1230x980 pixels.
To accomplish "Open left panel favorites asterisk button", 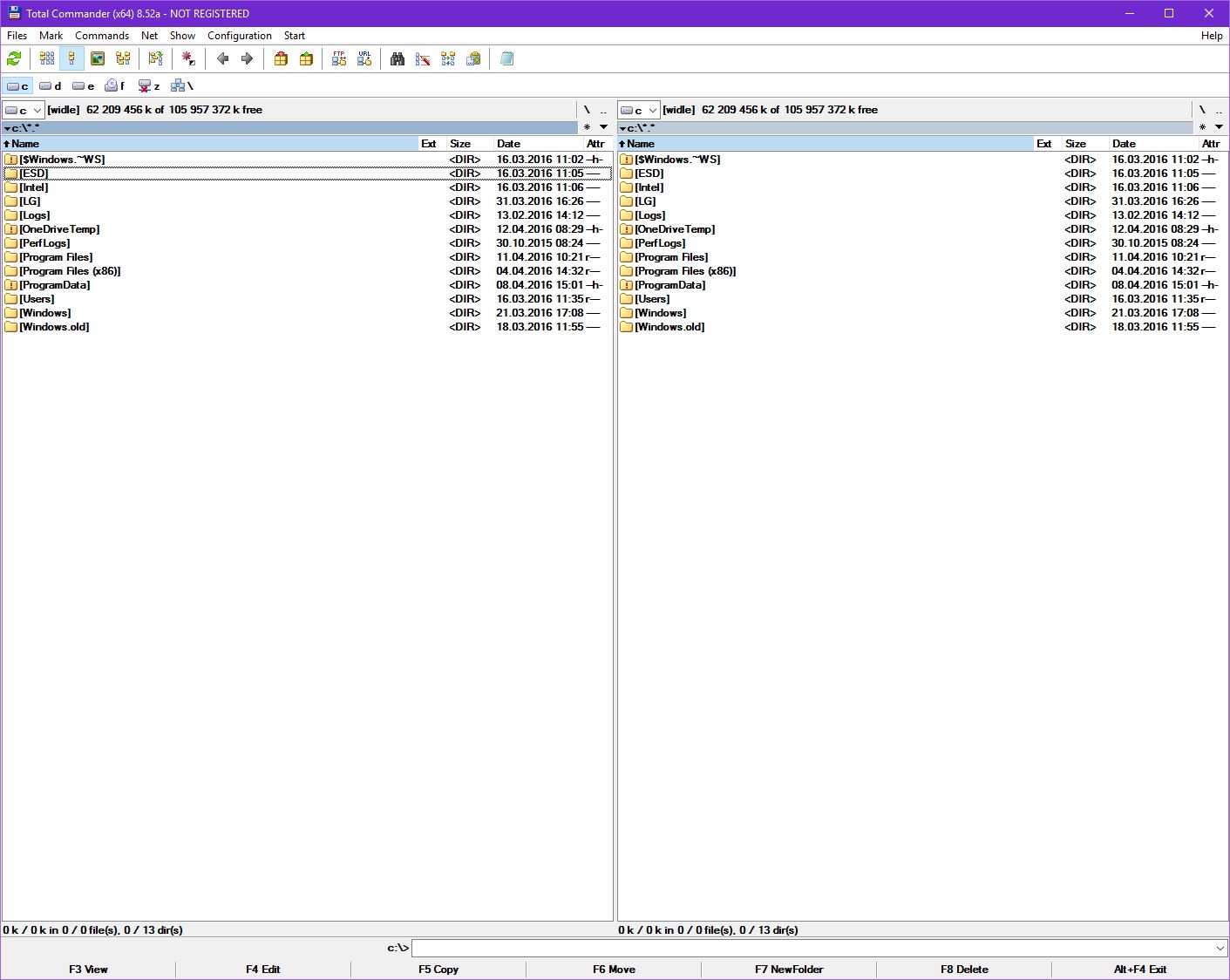I will pos(587,127).
